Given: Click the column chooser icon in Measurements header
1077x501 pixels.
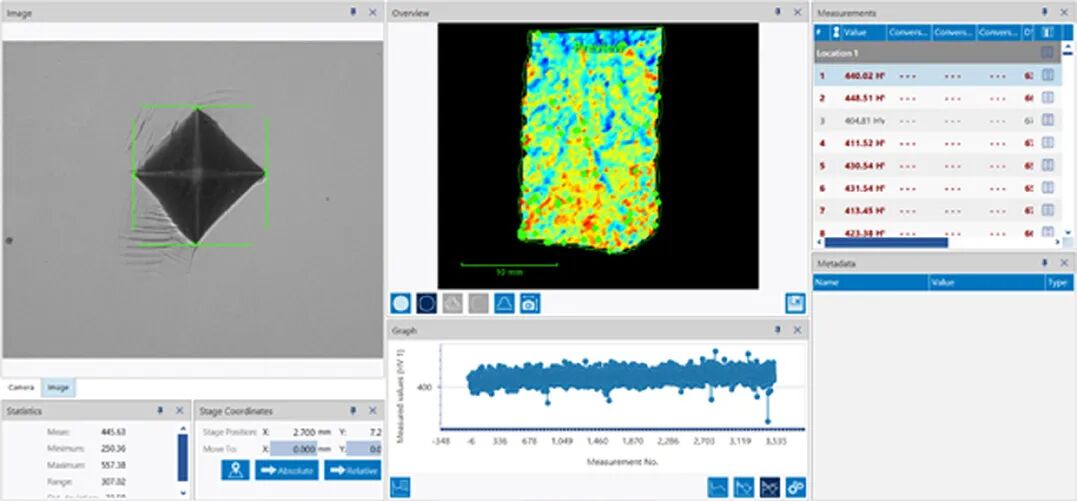Looking at the screenshot, I should pyautogui.click(x=1047, y=32).
